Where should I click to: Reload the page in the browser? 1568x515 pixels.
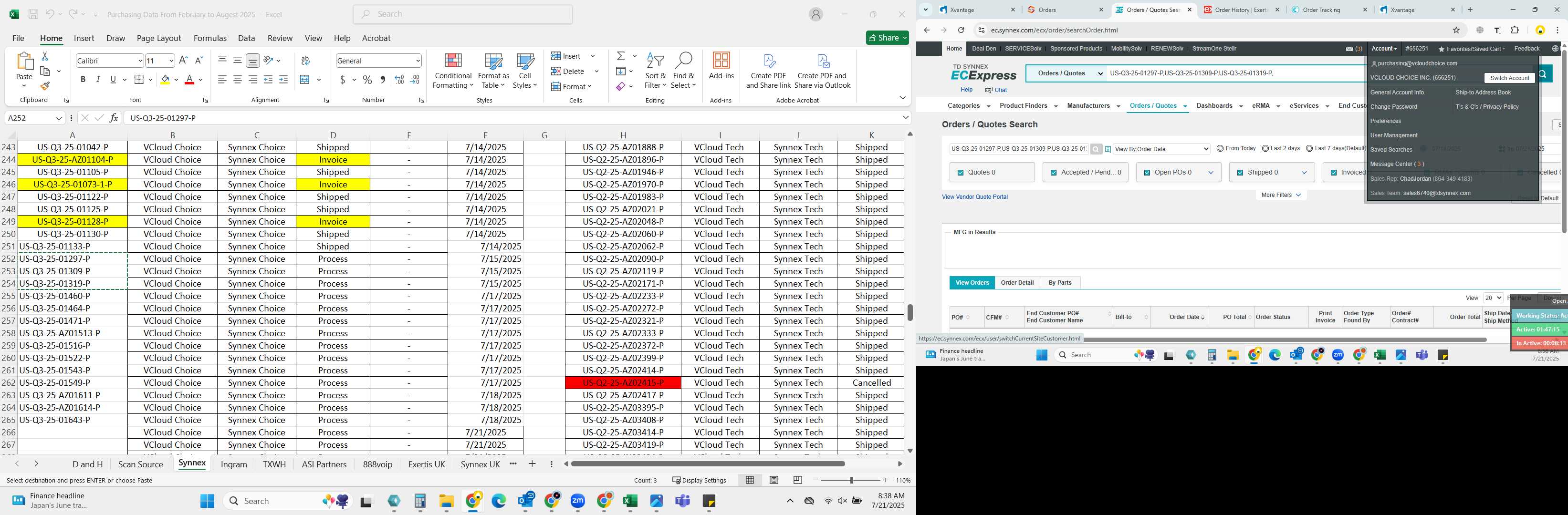961,30
